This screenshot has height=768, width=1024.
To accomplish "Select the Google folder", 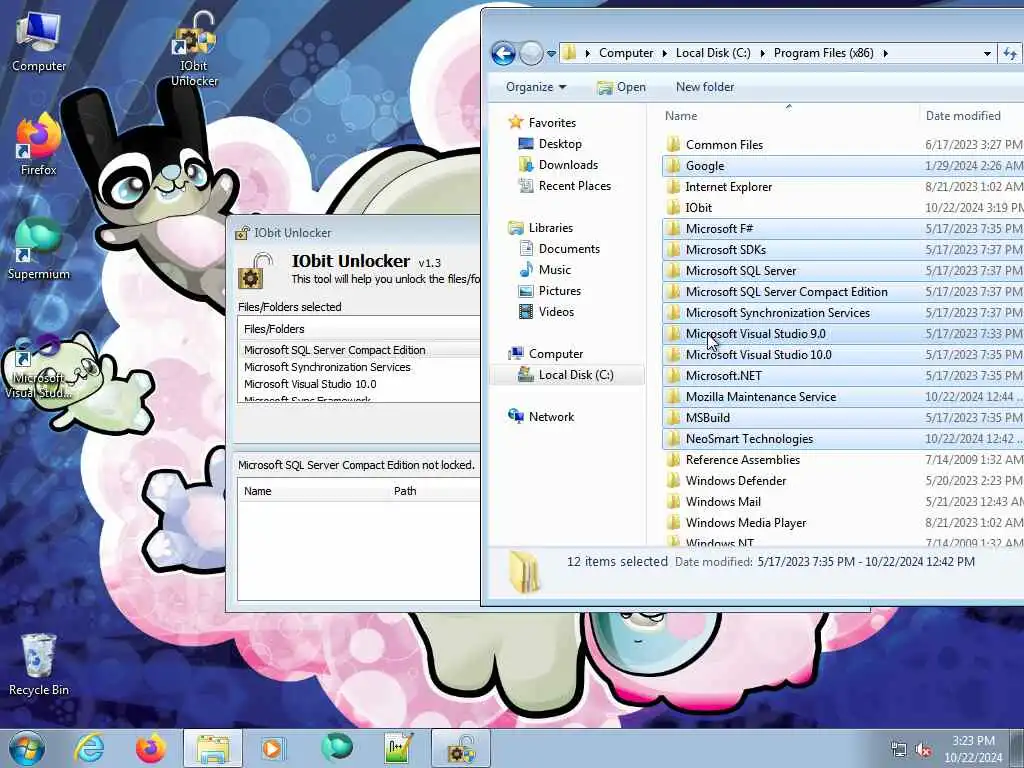I will (x=842, y=166).
